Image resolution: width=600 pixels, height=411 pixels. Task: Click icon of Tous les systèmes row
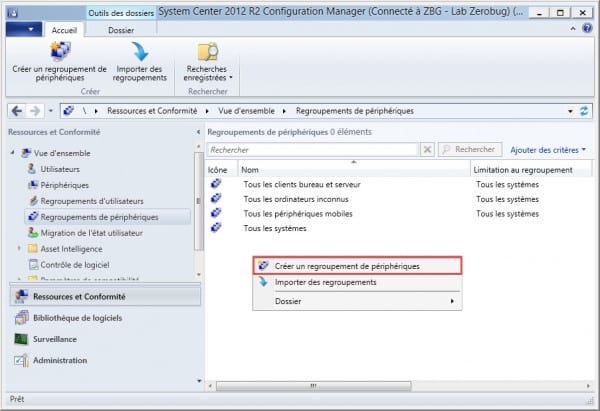pos(216,227)
